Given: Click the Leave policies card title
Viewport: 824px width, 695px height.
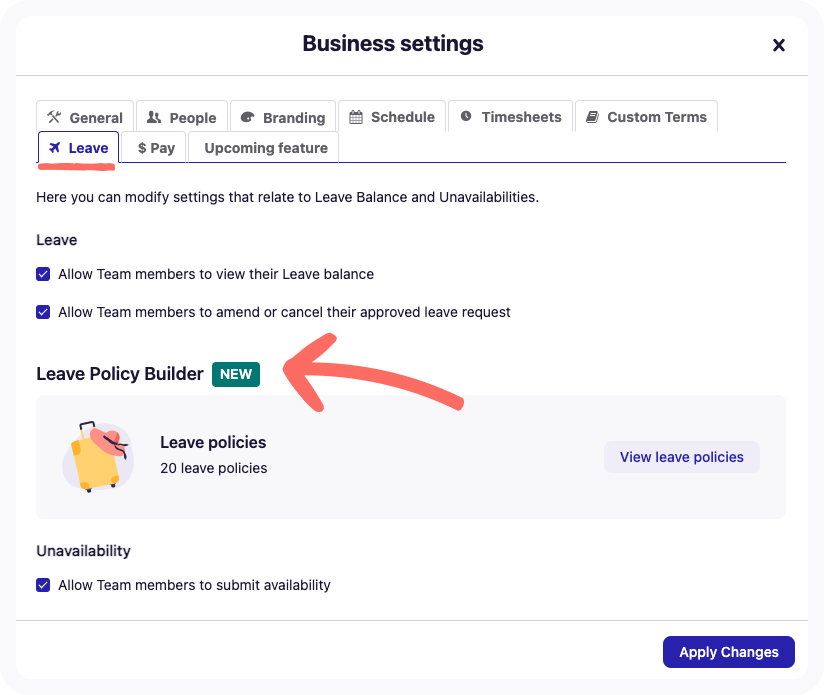Looking at the screenshot, I should point(213,442).
